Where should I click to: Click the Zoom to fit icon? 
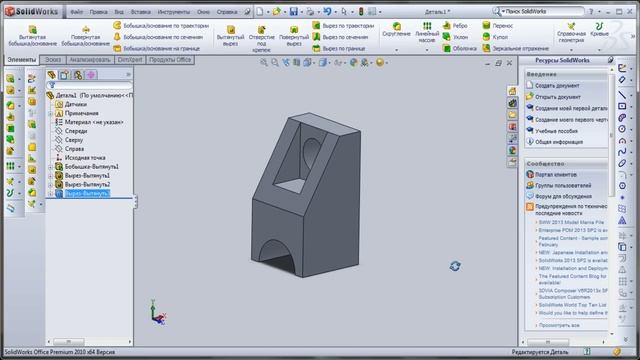pos(264,62)
